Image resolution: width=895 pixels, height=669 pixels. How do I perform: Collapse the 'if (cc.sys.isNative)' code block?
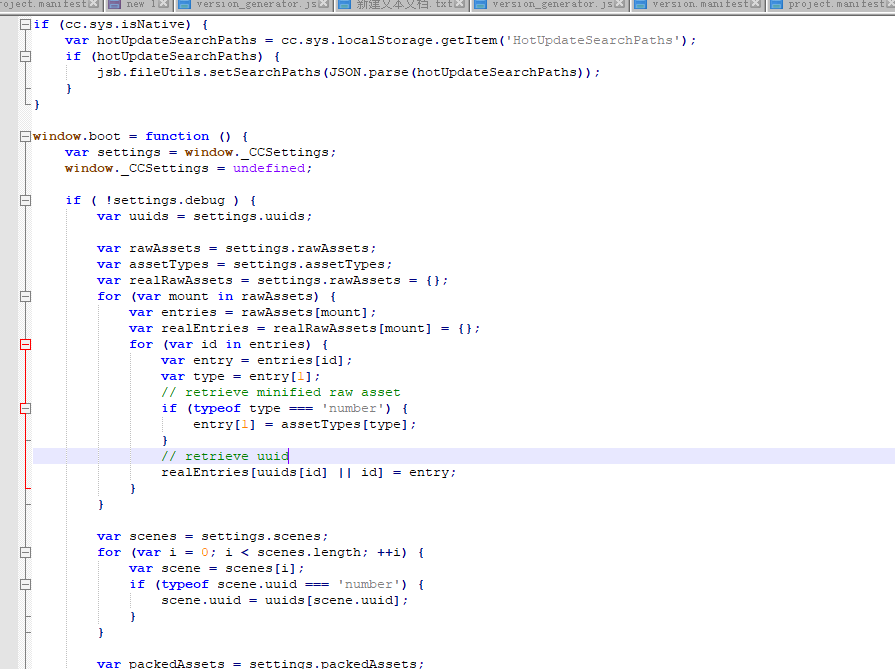(x=25, y=25)
